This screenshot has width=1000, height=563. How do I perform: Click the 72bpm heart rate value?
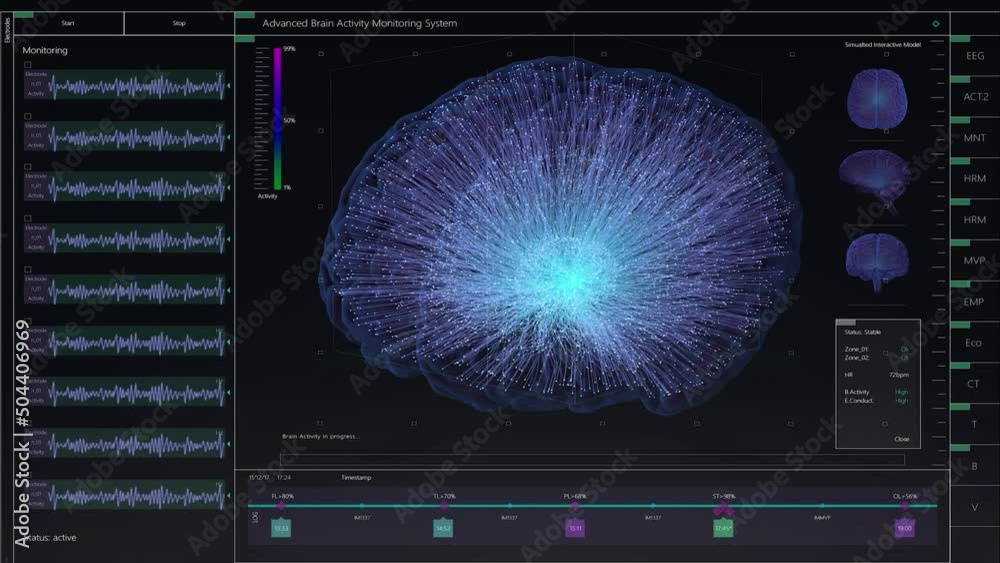tap(899, 375)
